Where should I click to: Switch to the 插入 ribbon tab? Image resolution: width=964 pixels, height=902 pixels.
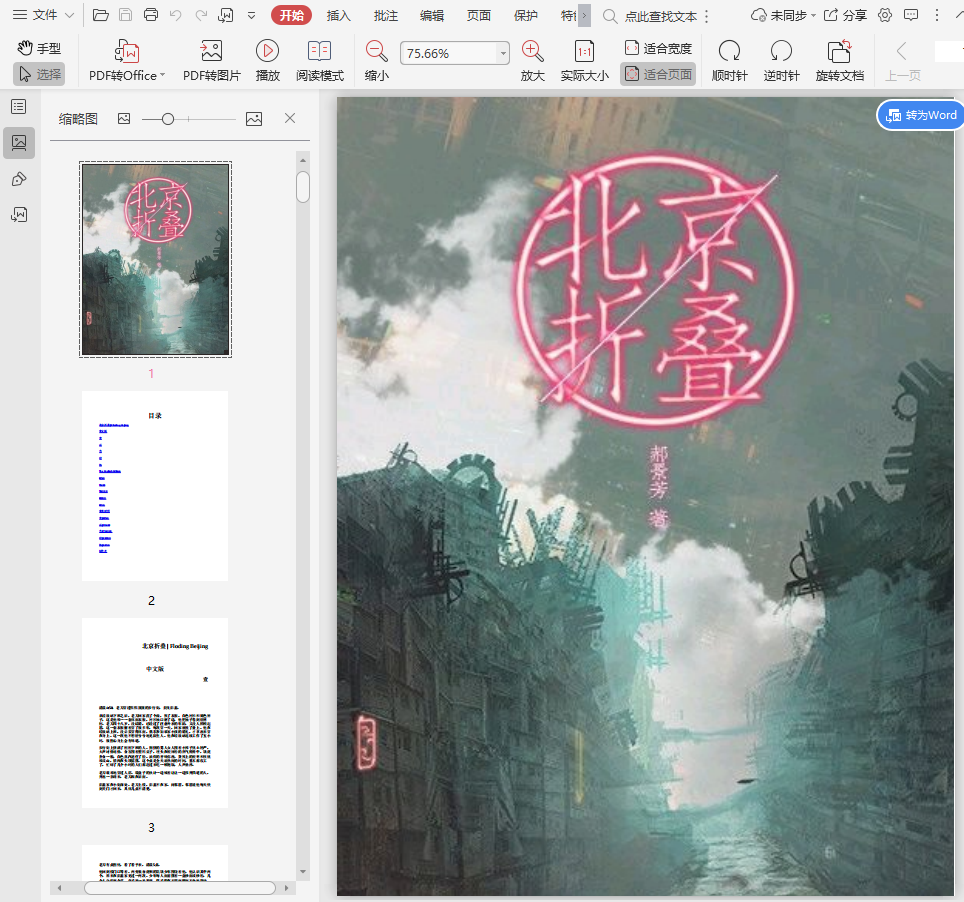pyautogui.click(x=338, y=15)
